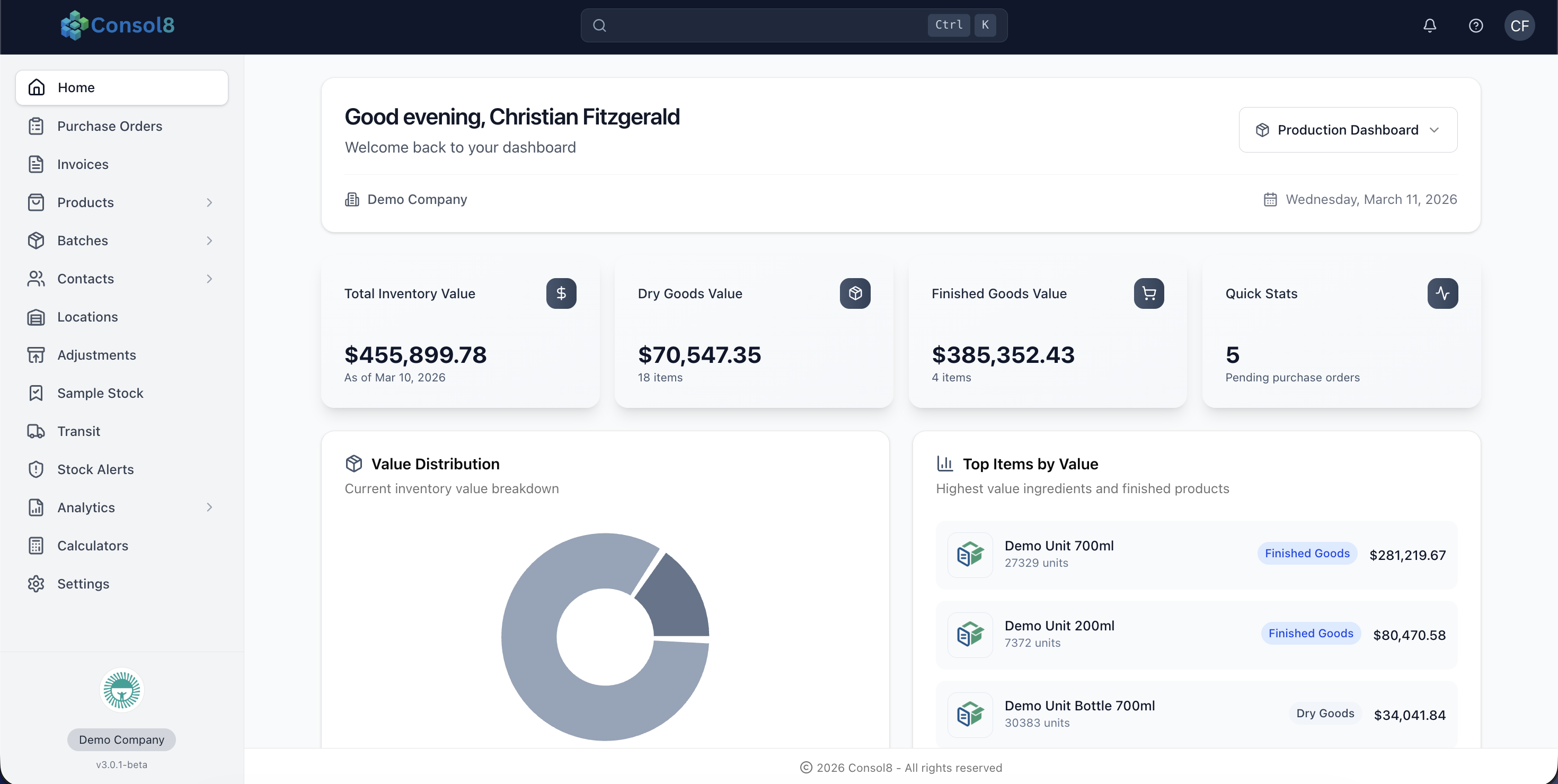Open the Production Dashboard dropdown

click(x=1348, y=130)
